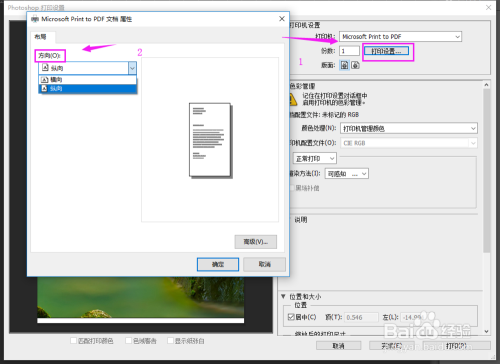Click the 份数 copies input field
This screenshot has width=500, height=364.
(x=349, y=51)
